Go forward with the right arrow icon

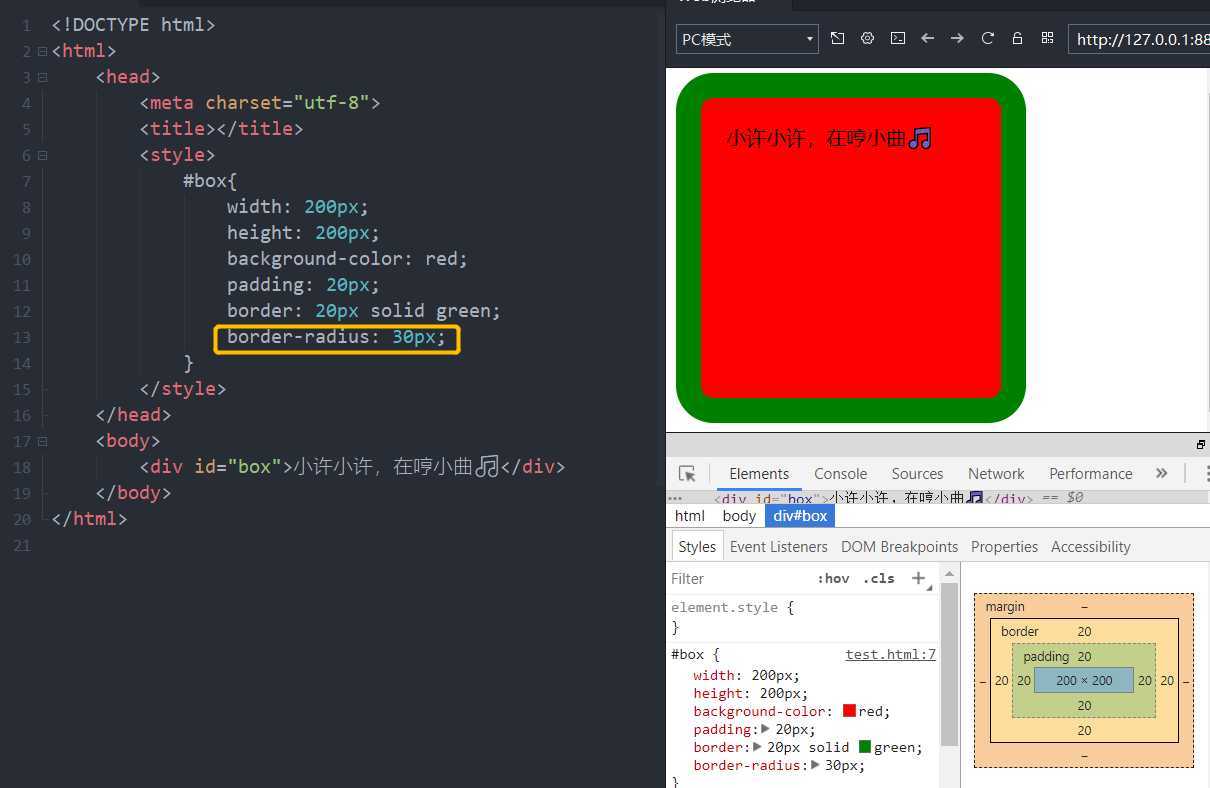click(958, 38)
